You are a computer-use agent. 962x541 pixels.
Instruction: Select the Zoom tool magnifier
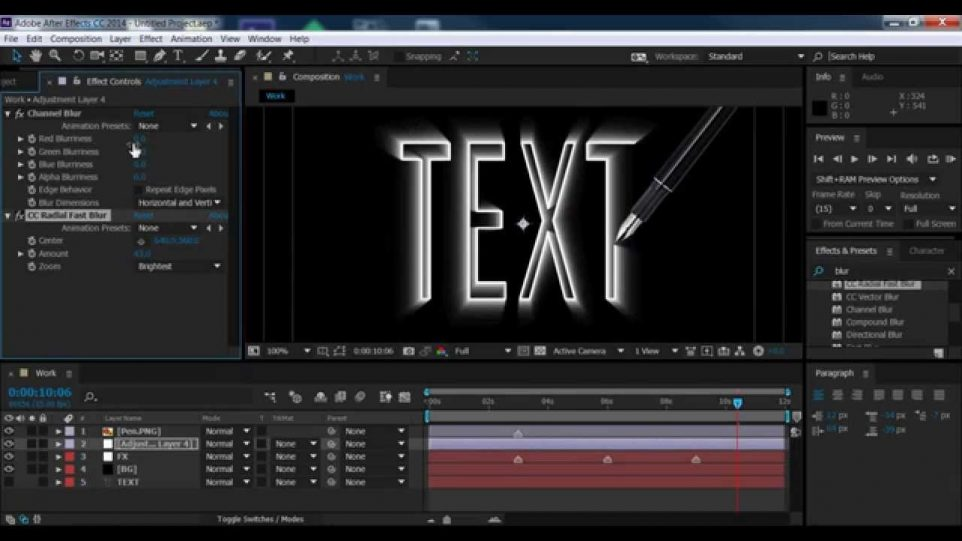pyautogui.click(x=55, y=56)
